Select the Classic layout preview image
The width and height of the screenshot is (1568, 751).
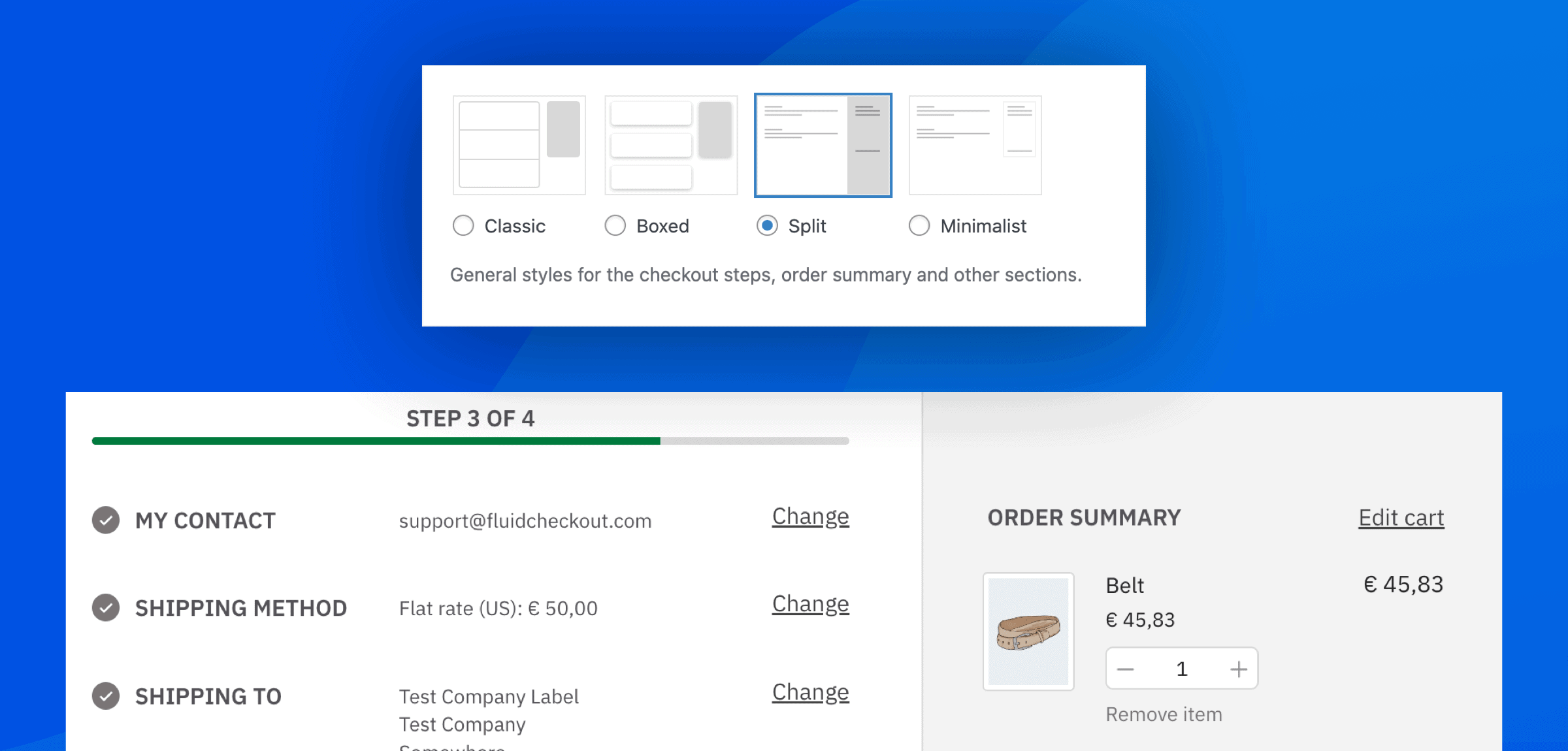coord(519,144)
